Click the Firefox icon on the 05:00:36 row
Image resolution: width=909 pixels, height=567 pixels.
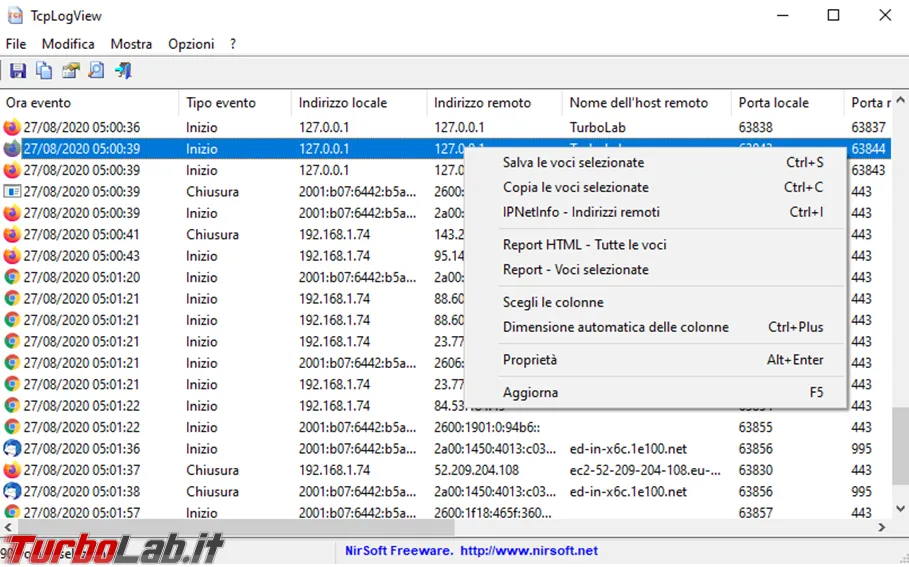12,127
